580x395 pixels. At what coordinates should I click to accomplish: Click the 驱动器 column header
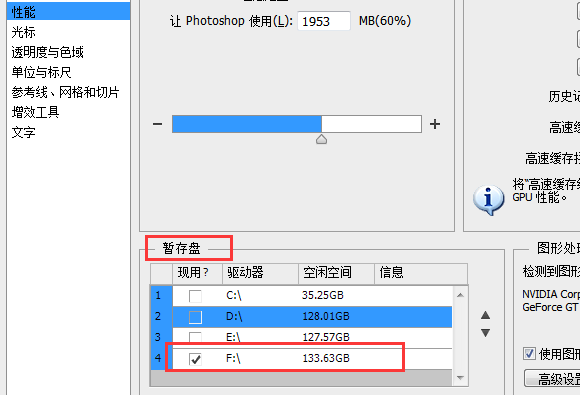click(x=260, y=274)
